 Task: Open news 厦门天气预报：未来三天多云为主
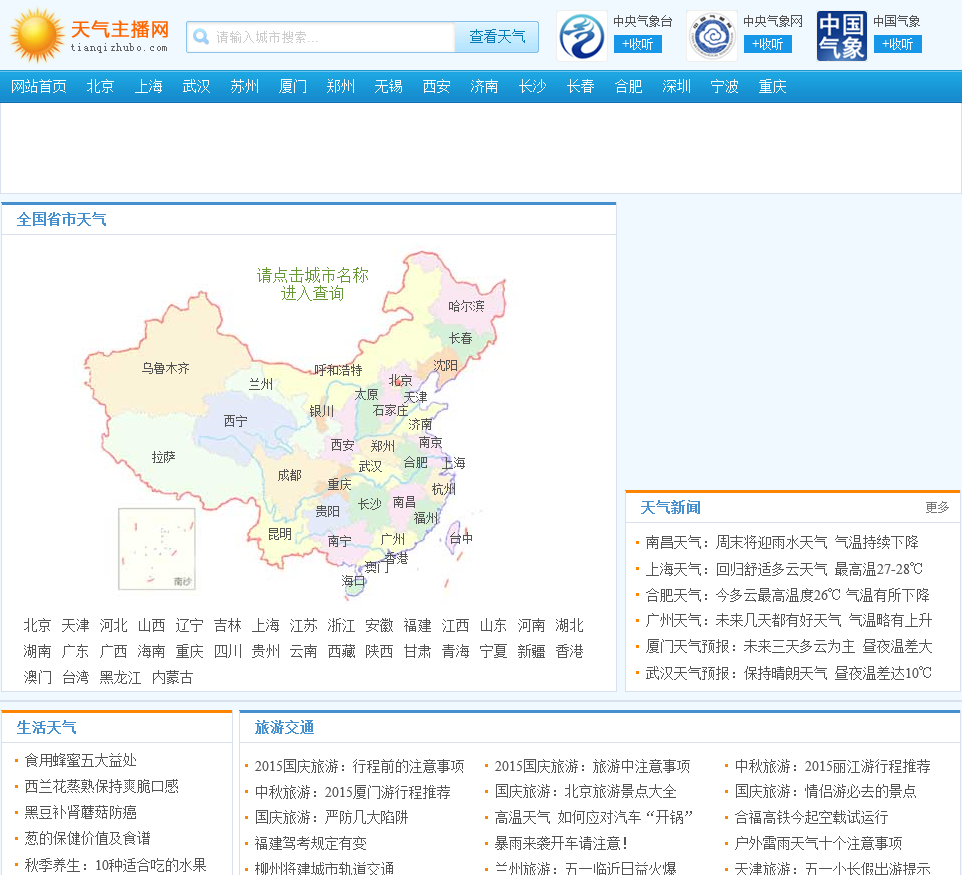[789, 646]
